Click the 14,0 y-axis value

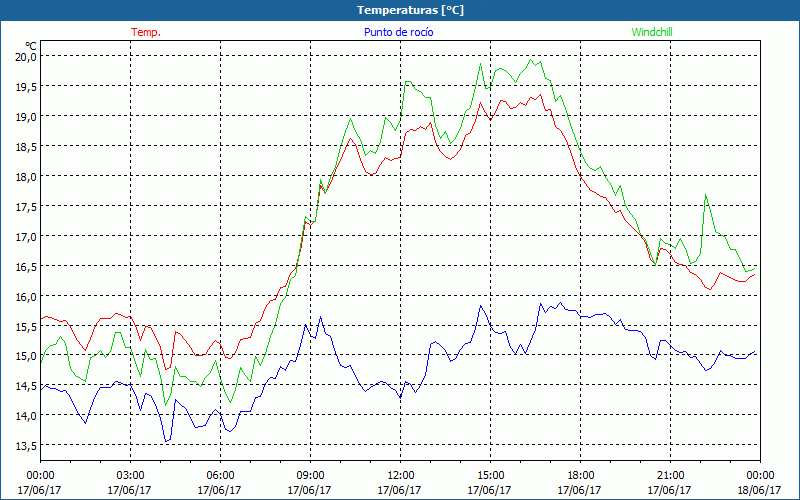point(26,416)
